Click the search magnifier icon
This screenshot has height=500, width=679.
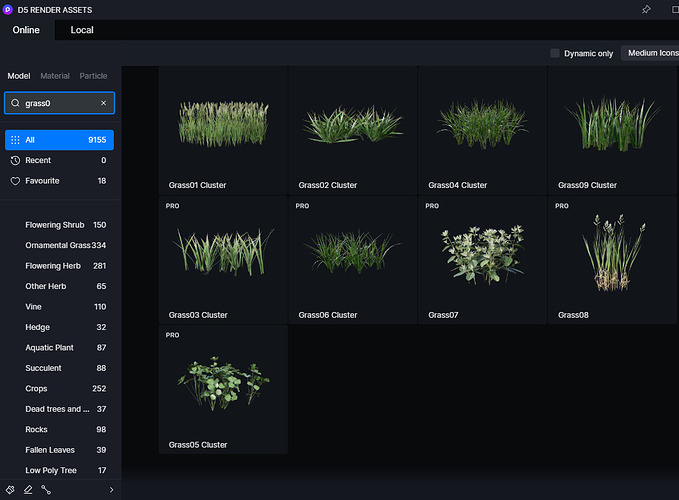point(16,103)
